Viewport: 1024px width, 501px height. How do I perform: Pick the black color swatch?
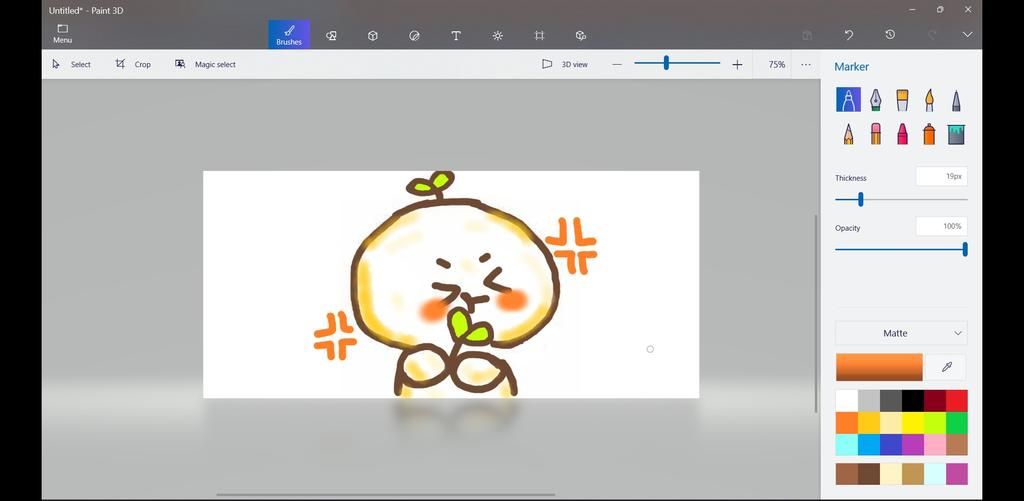(x=913, y=400)
